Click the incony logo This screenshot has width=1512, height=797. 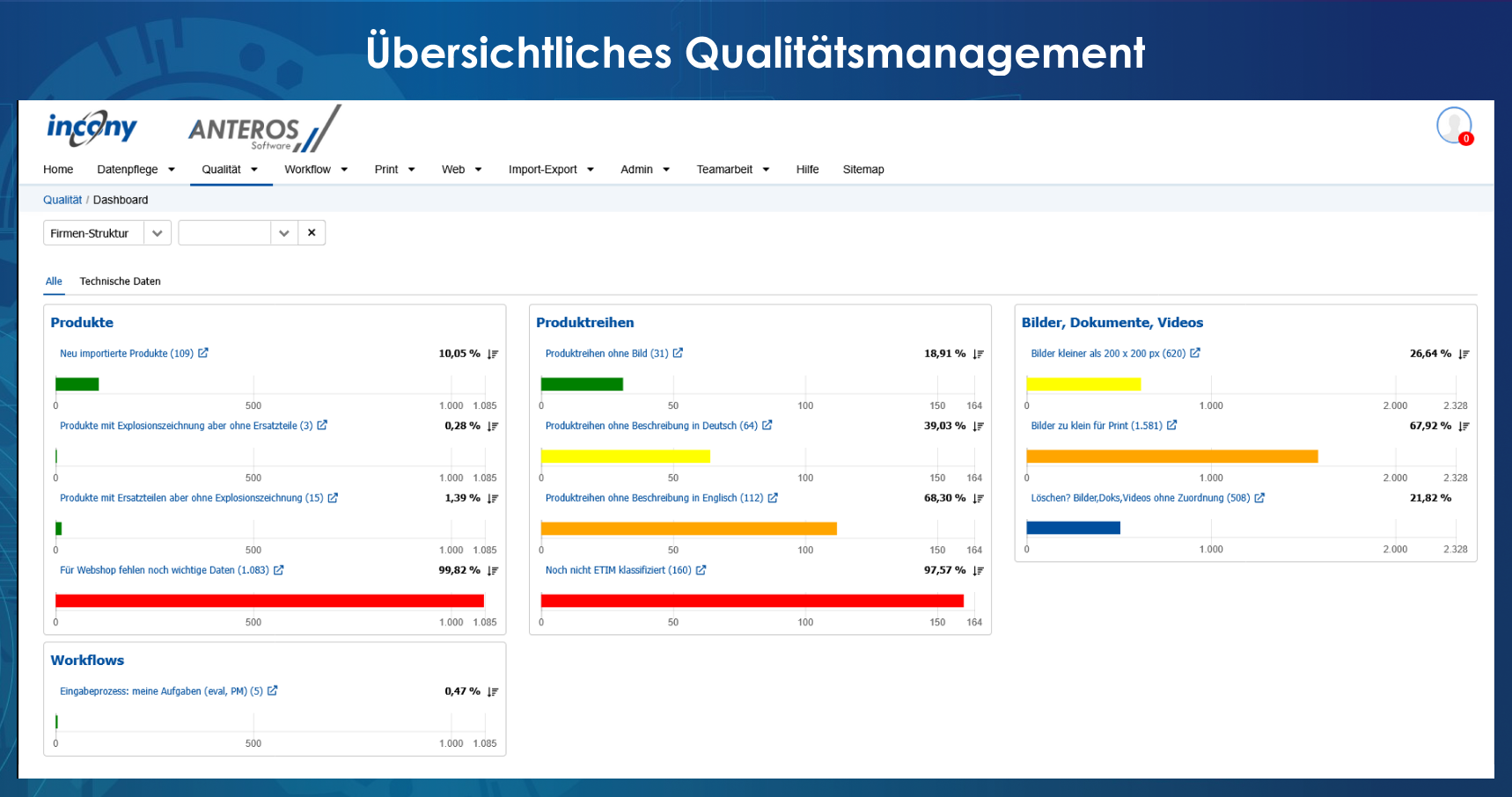[92, 128]
